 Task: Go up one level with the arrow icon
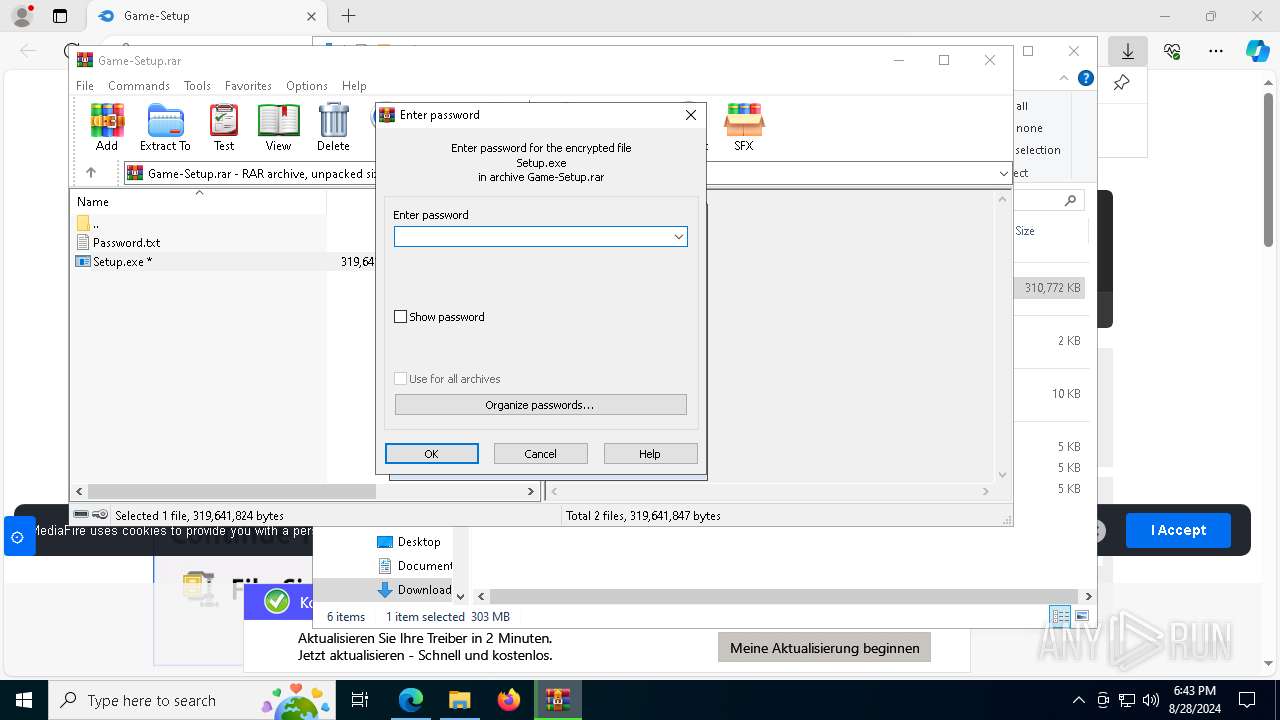point(91,173)
